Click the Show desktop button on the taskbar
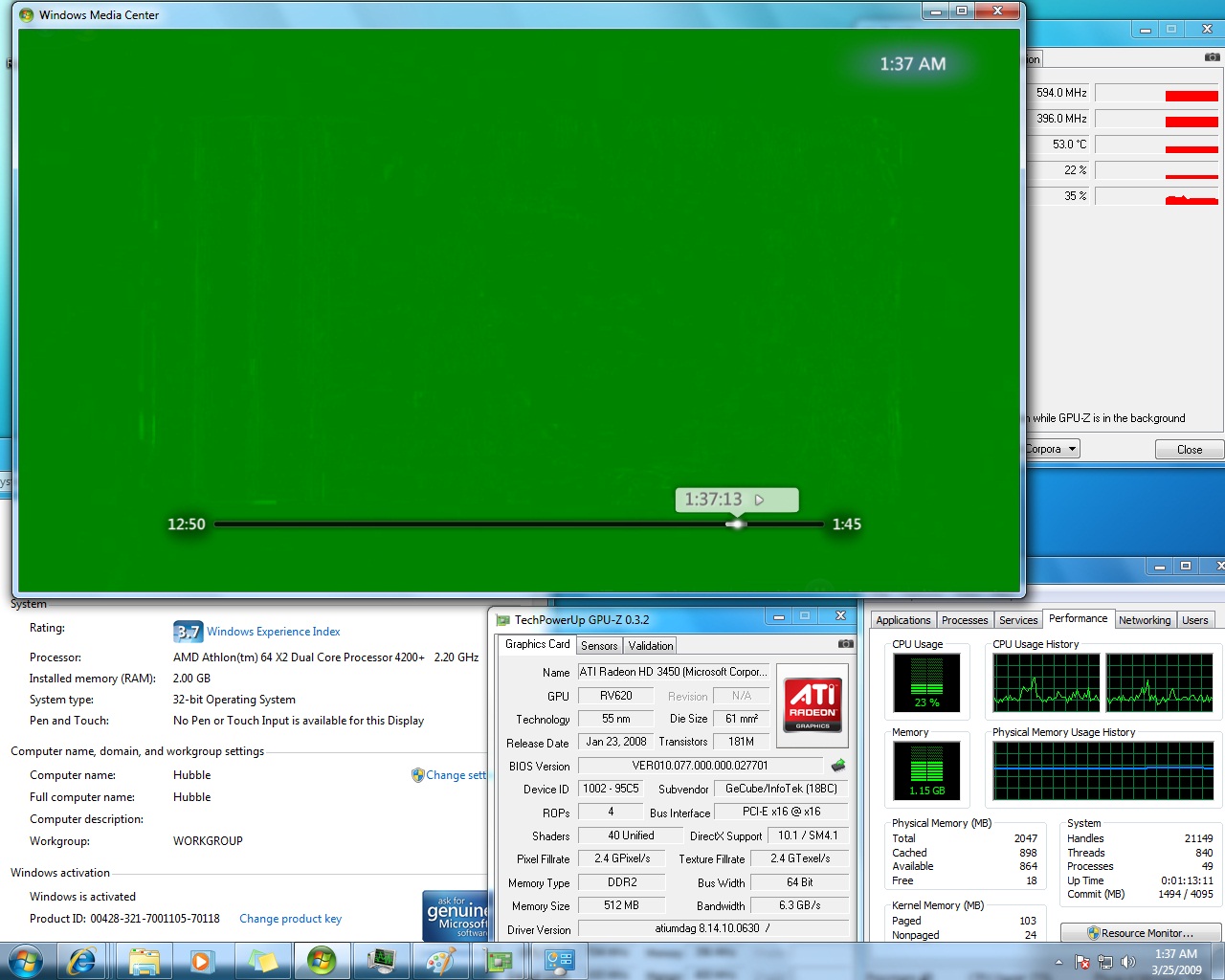1225x980 pixels. point(1217,962)
